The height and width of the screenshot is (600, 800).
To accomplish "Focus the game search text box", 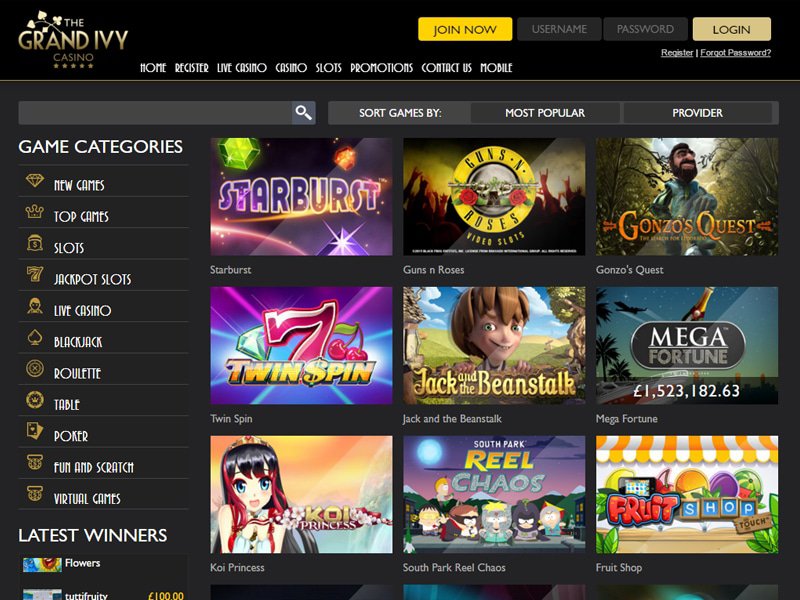I will (155, 113).
